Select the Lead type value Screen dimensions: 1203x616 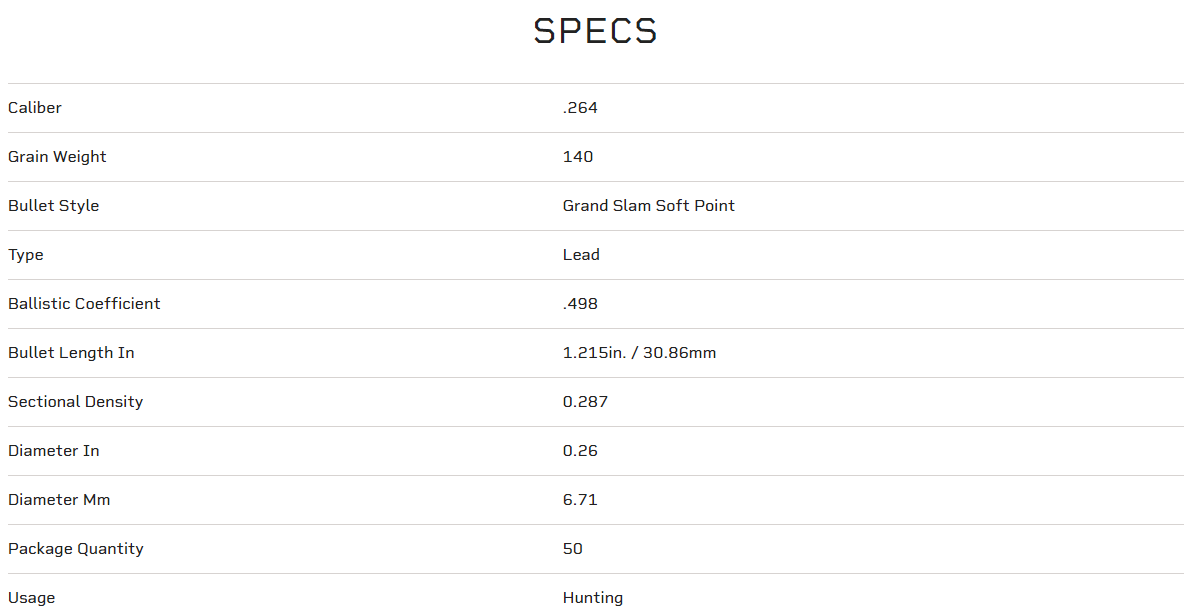click(581, 255)
